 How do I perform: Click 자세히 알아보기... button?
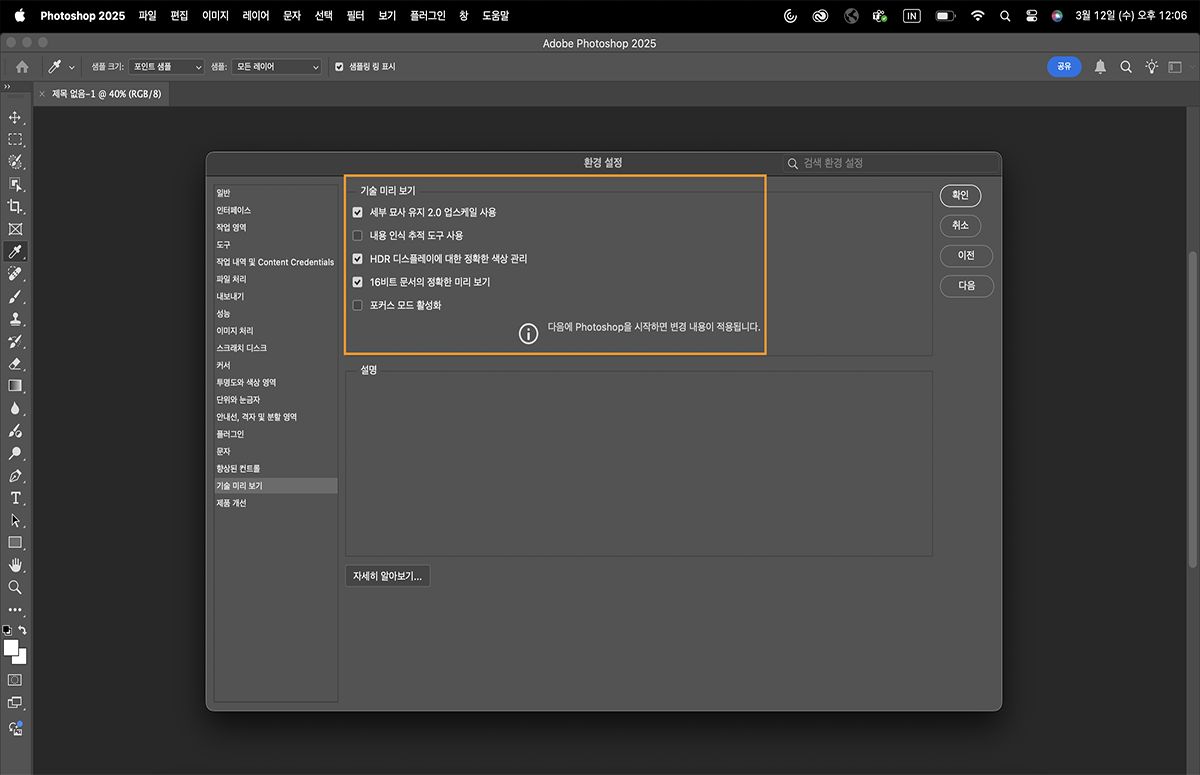(x=387, y=576)
